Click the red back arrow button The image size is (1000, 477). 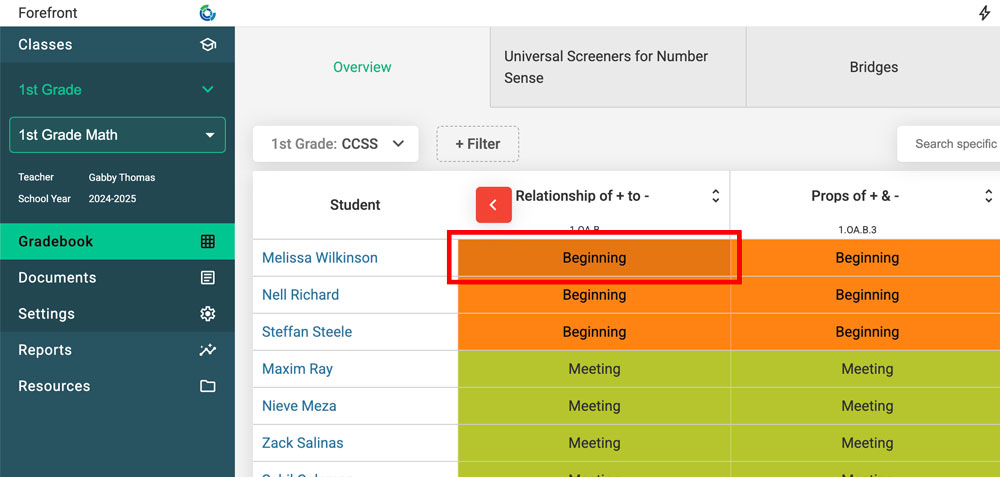coord(493,204)
